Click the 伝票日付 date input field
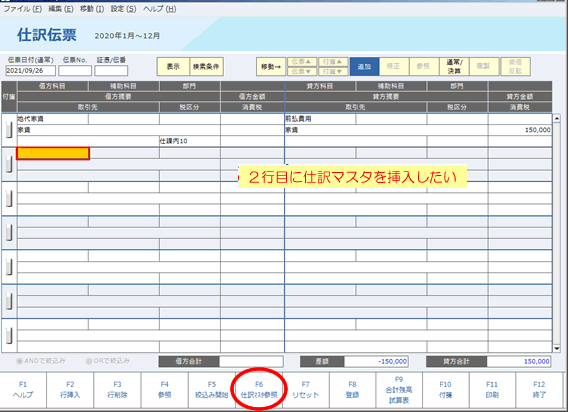 (x=30, y=71)
